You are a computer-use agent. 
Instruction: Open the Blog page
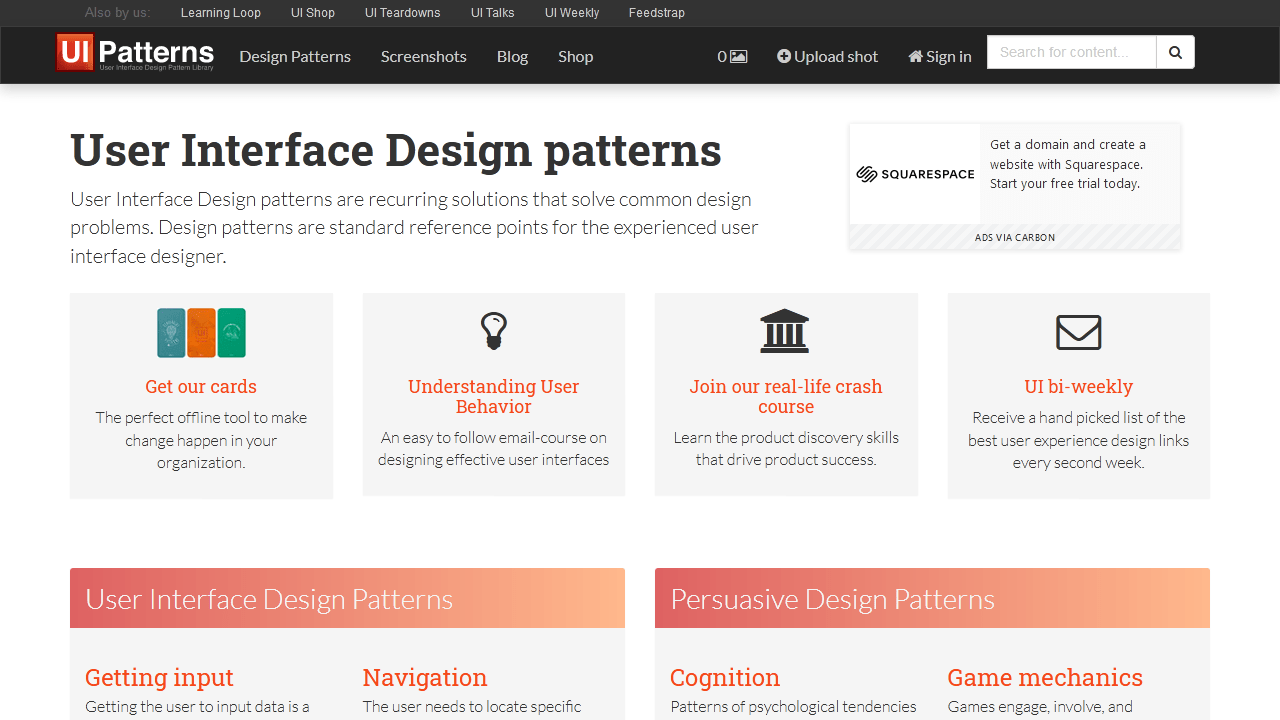(512, 57)
